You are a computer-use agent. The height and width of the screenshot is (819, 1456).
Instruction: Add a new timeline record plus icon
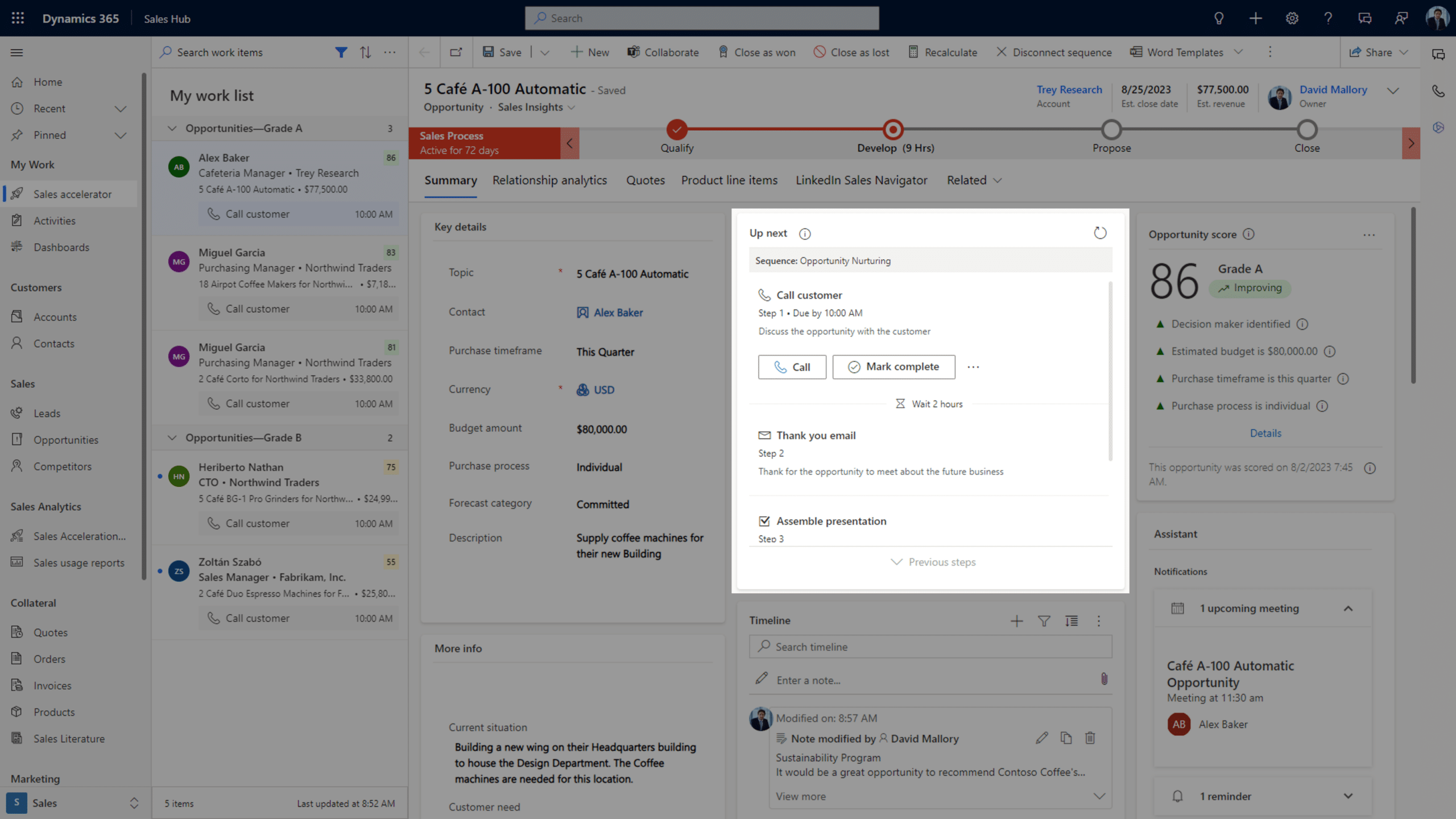coord(1016,621)
